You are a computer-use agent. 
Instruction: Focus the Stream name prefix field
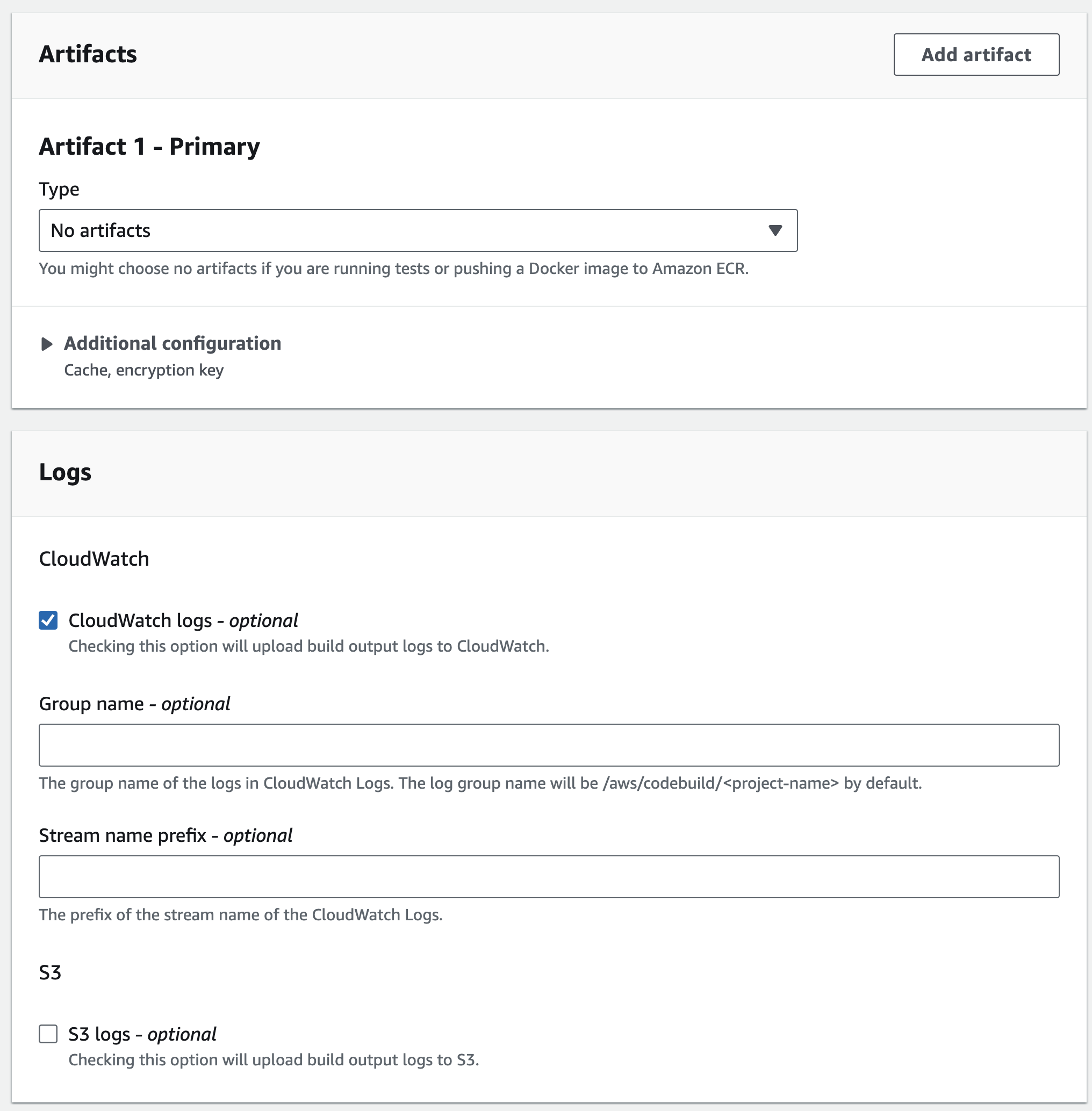(548, 877)
